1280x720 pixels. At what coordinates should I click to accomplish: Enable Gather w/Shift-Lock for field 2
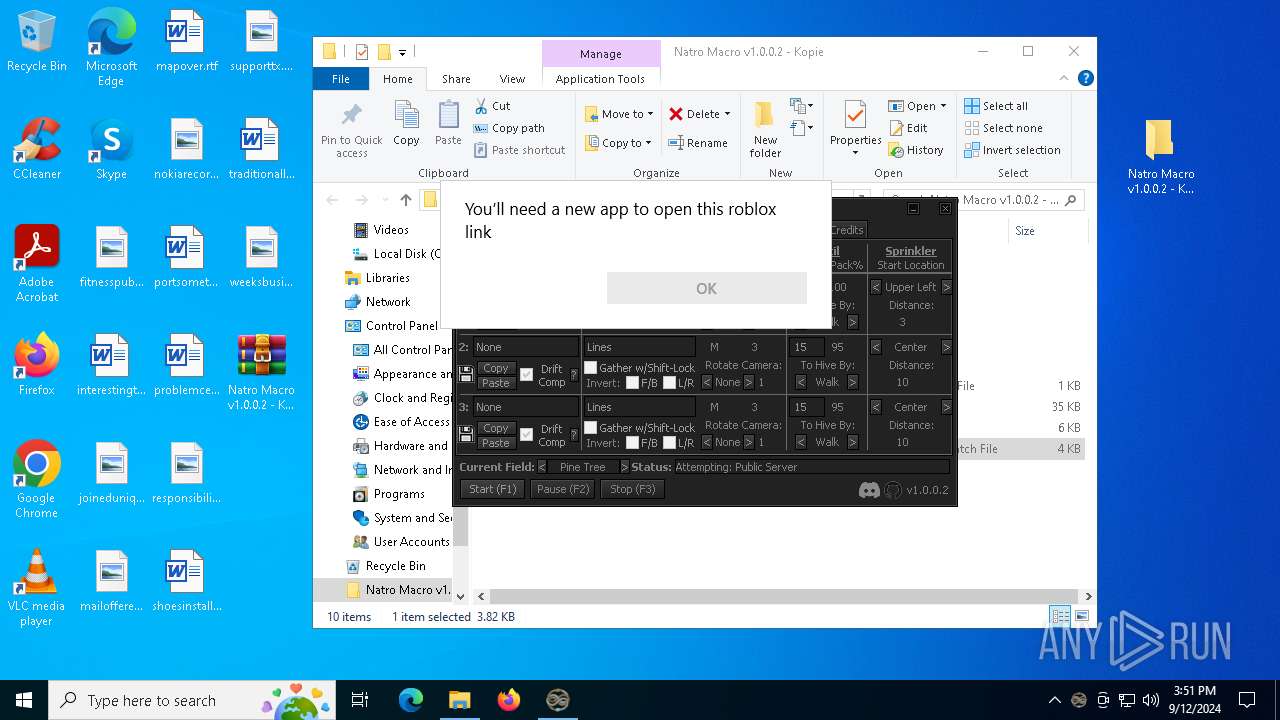pos(591,368)
